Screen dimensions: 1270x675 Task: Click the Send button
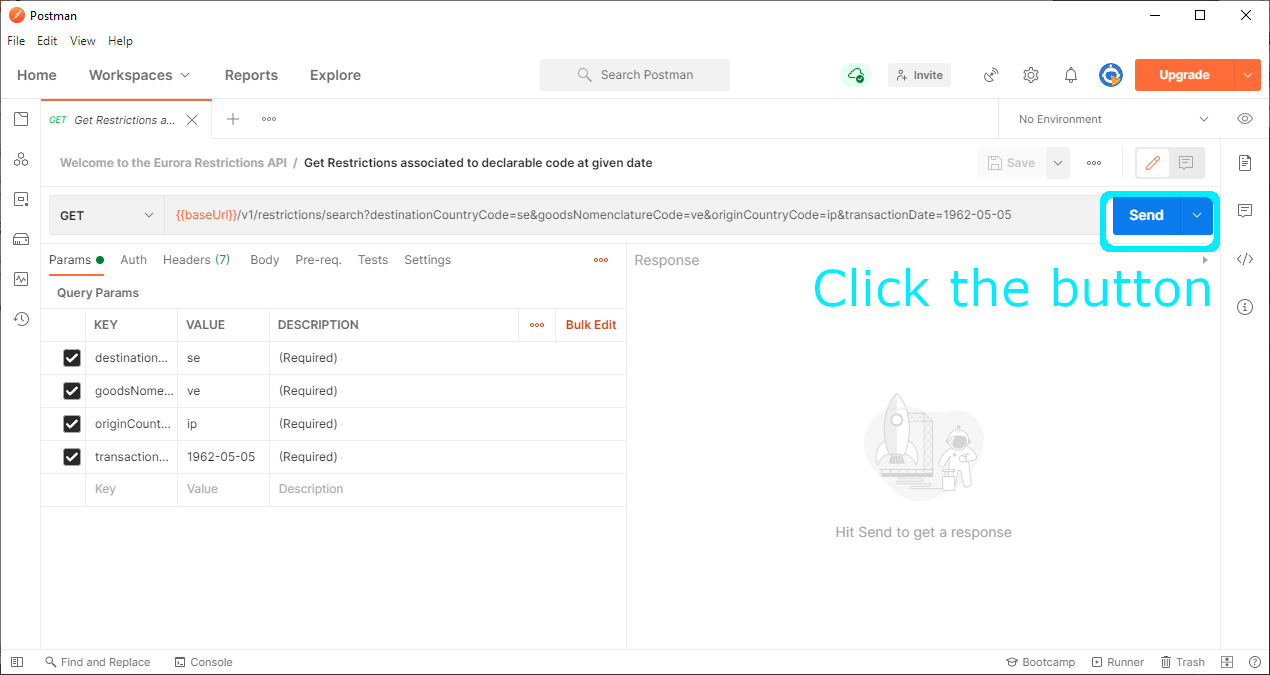(1146, 215)
